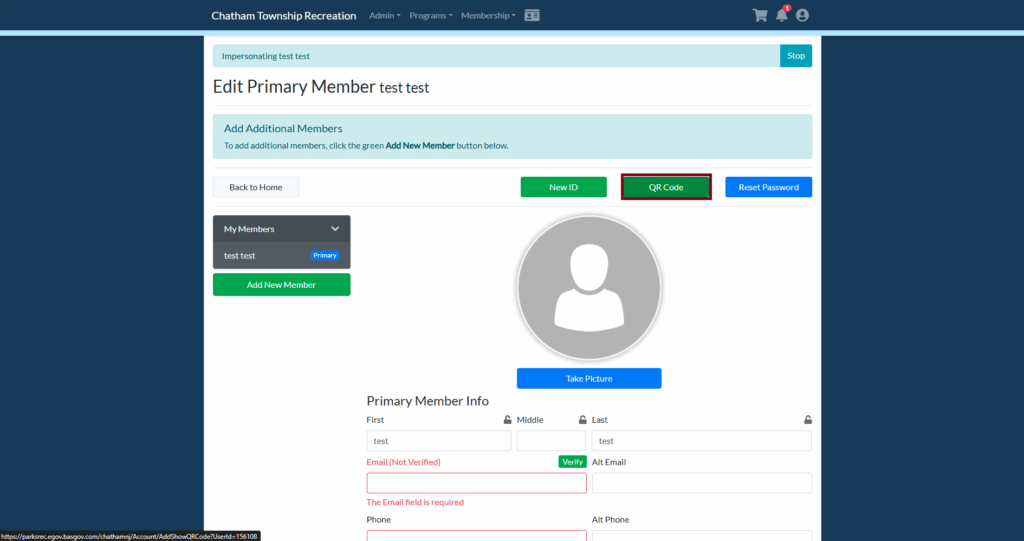Open the QR Code button
Screen dimensions: 1024x541
[x=666, y=187]
